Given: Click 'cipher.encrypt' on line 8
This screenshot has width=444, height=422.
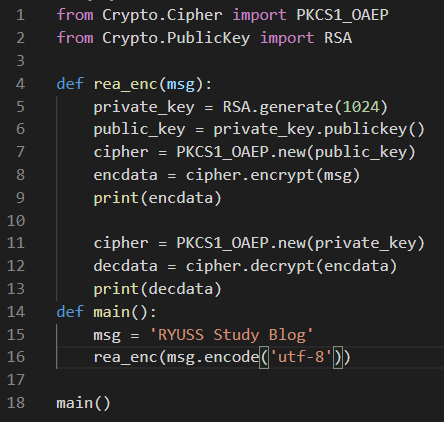Looking at the screenshot, I should coord(250,175).
